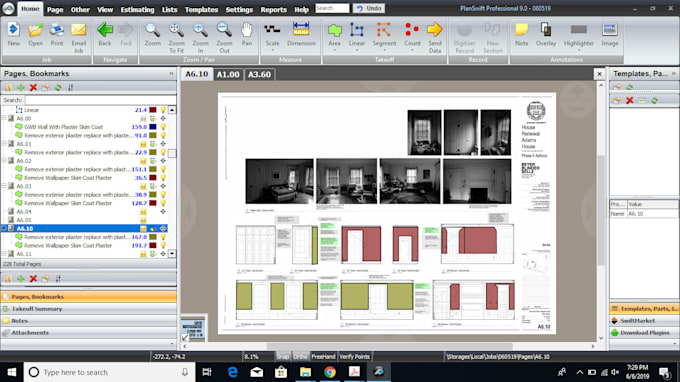Viewport: 680px width, 382px height.
Task: Open the Takeoff Summary panel
Action: (x=37, y=309)
